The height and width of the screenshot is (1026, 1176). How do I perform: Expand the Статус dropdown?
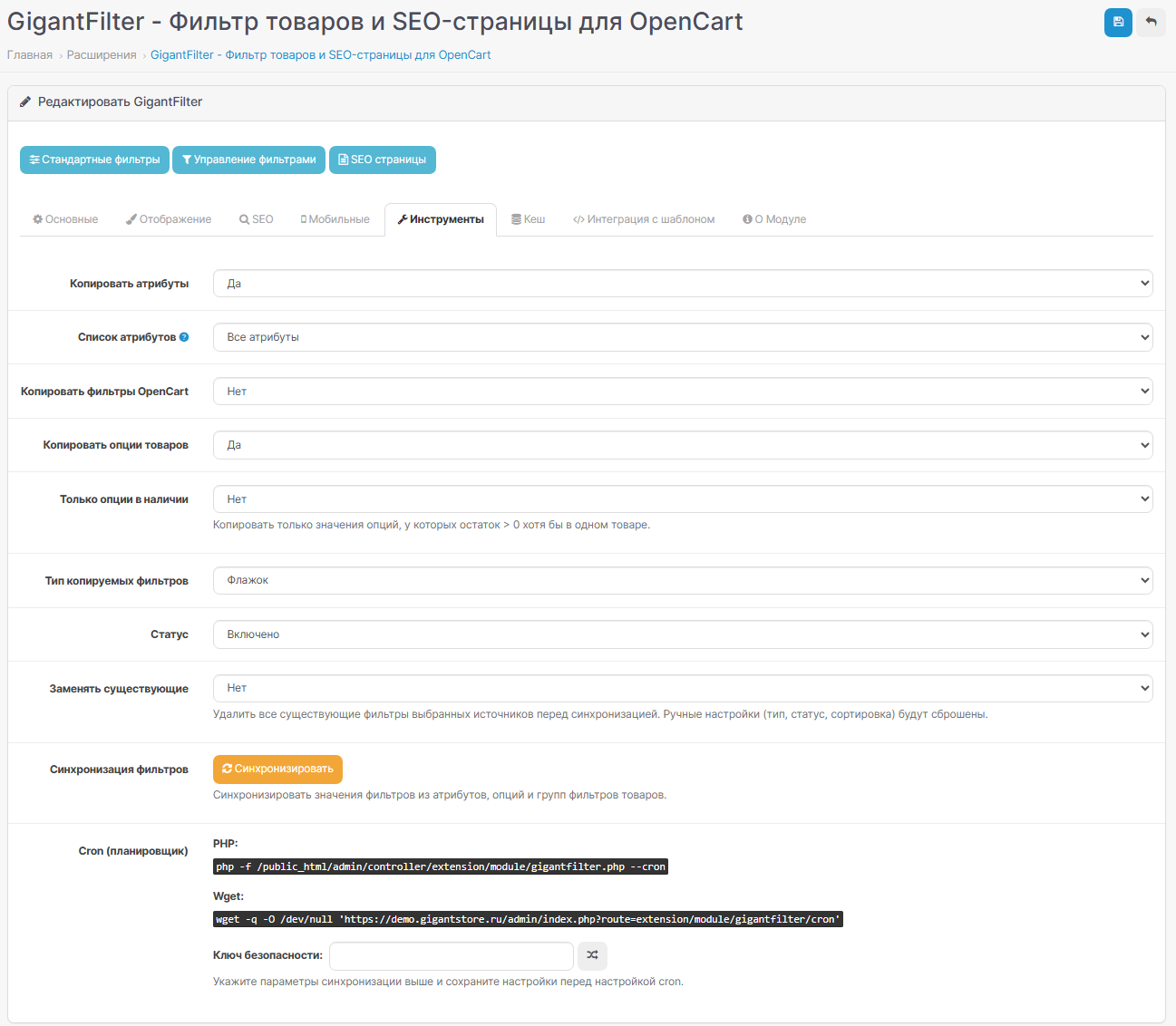683,634
